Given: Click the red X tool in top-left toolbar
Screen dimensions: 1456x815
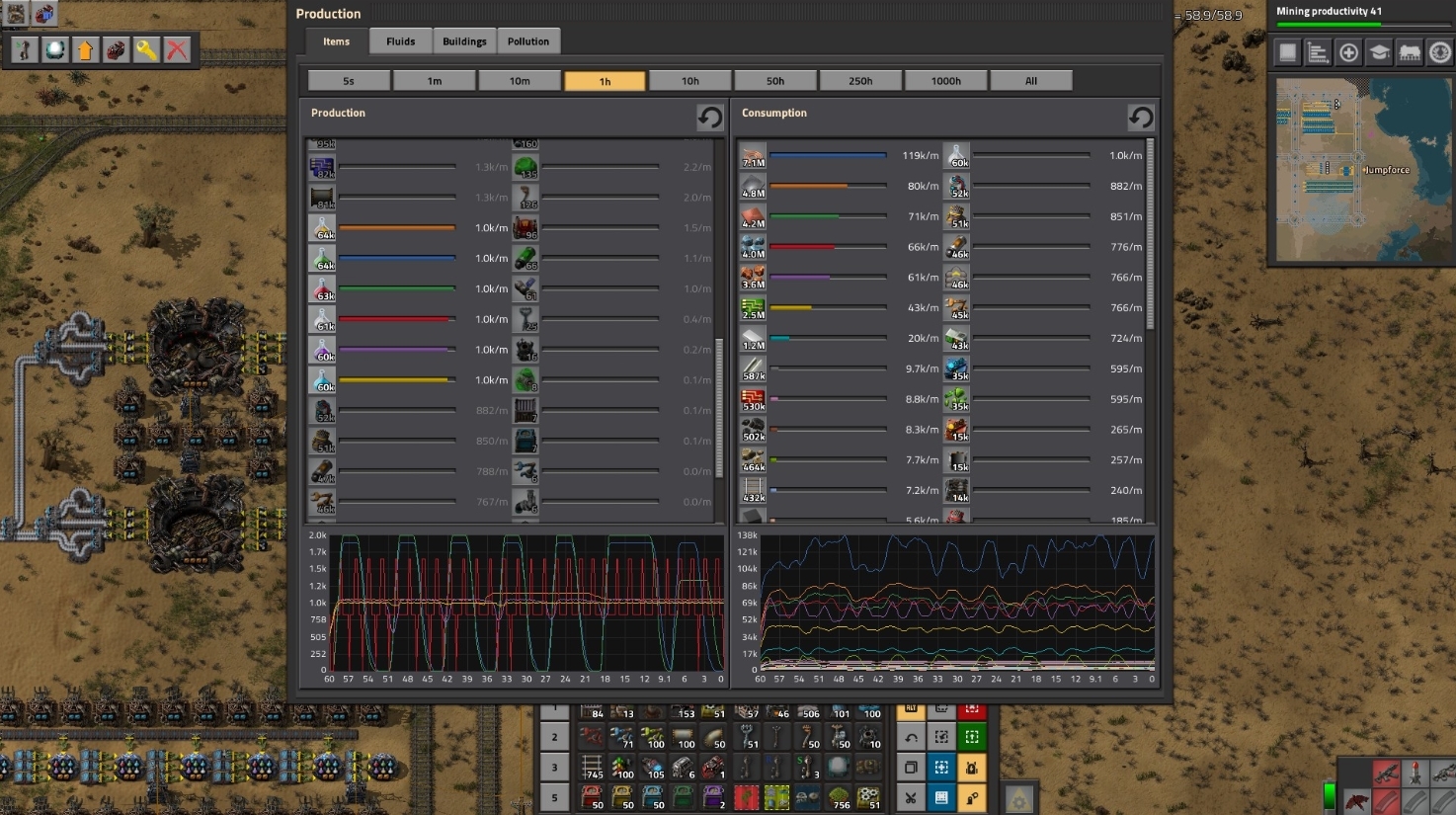Looking at the screenshot, I should pyautogui.click(x=177, y=50).
